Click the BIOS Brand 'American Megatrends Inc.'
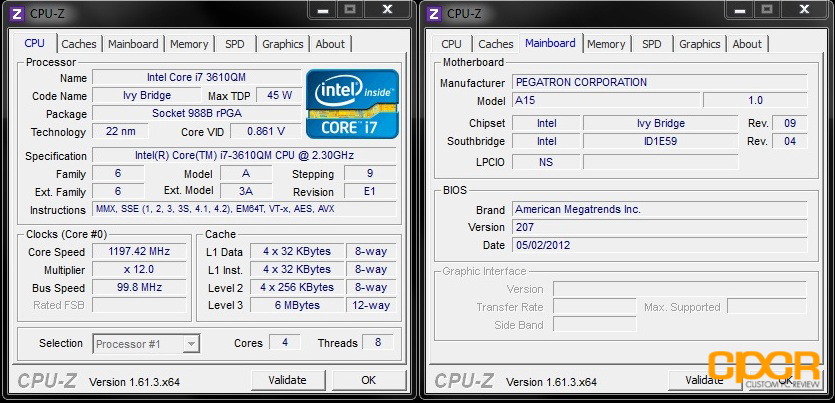The height and width of the screenshot is (403, 835). pos(660,209)
